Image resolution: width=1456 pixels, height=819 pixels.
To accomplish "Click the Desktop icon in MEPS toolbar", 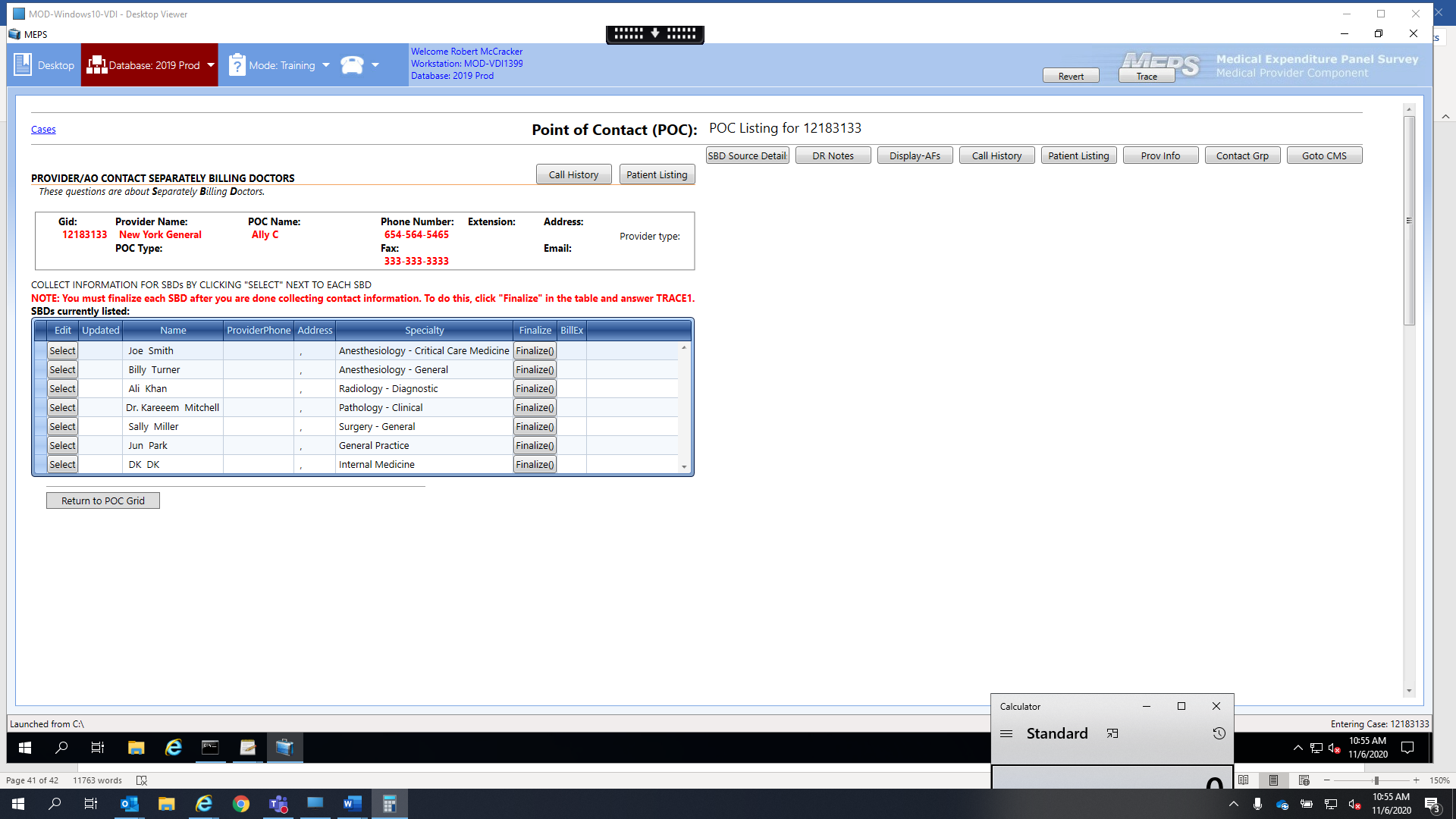I will pyautogui.click(x=23, y=65).
